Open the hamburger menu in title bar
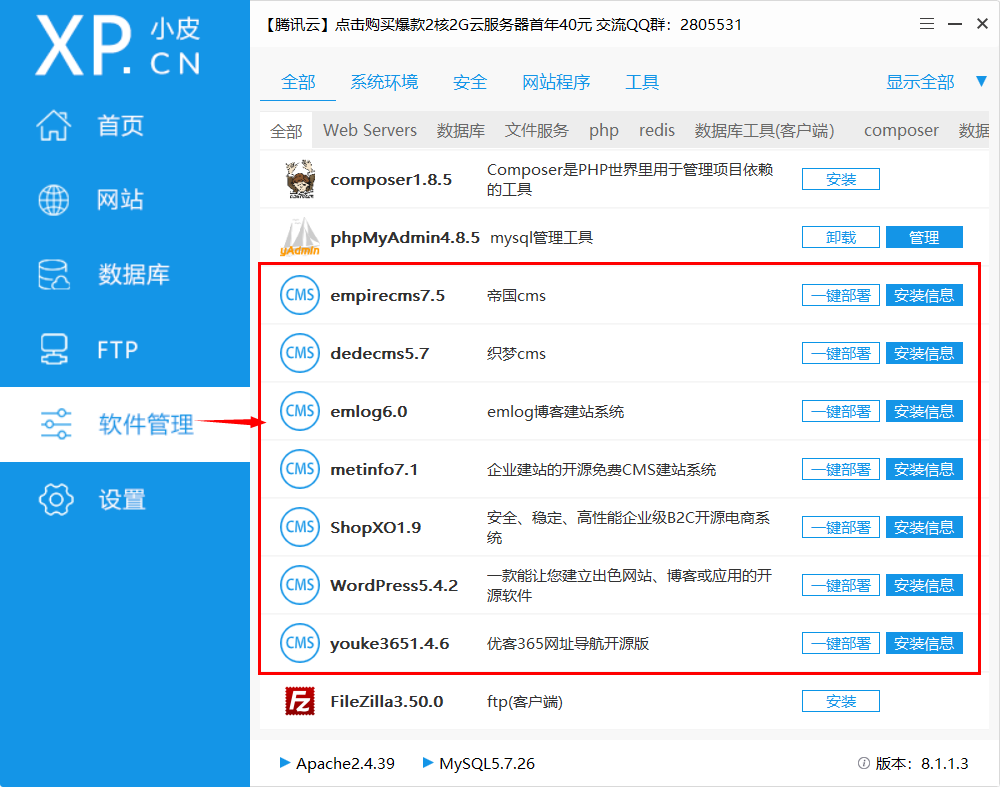The image size is (1000, 787). 927,24
